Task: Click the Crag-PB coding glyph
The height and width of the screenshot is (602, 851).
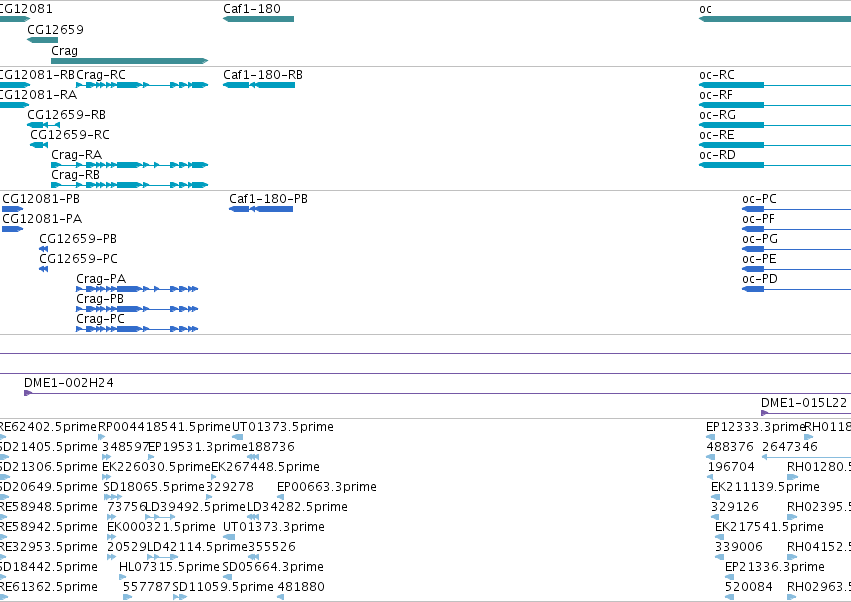Action: 137,309
